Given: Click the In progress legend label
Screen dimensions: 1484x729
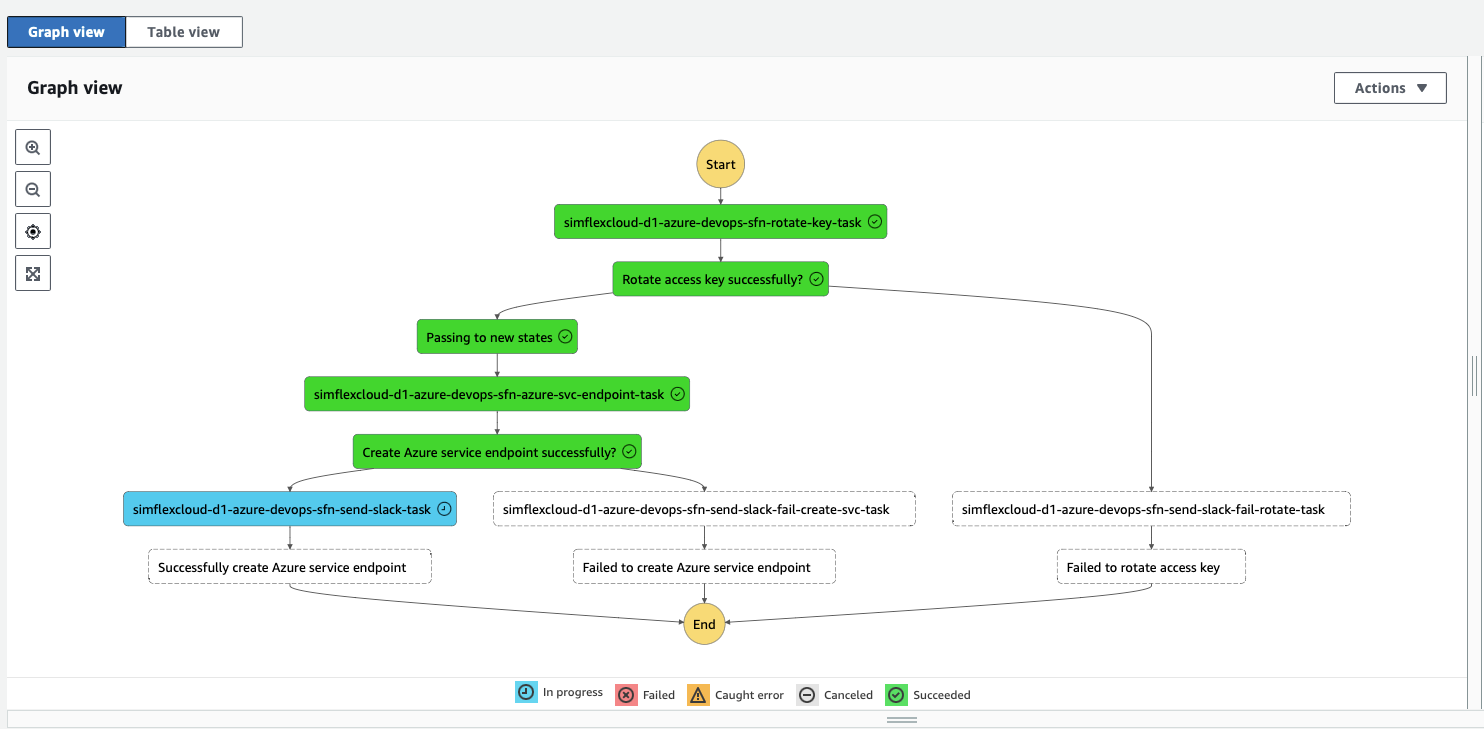Looking at the screenshot, I should [573, 693].
